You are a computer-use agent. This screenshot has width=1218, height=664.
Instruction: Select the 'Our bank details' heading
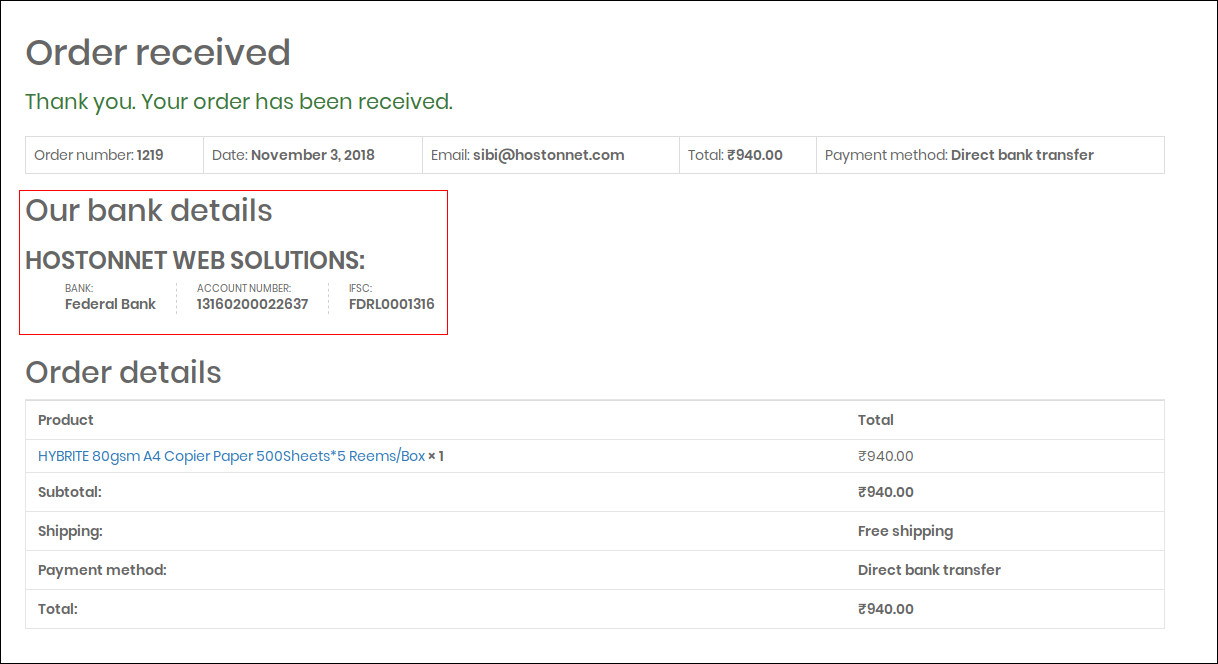click(149, 211)
